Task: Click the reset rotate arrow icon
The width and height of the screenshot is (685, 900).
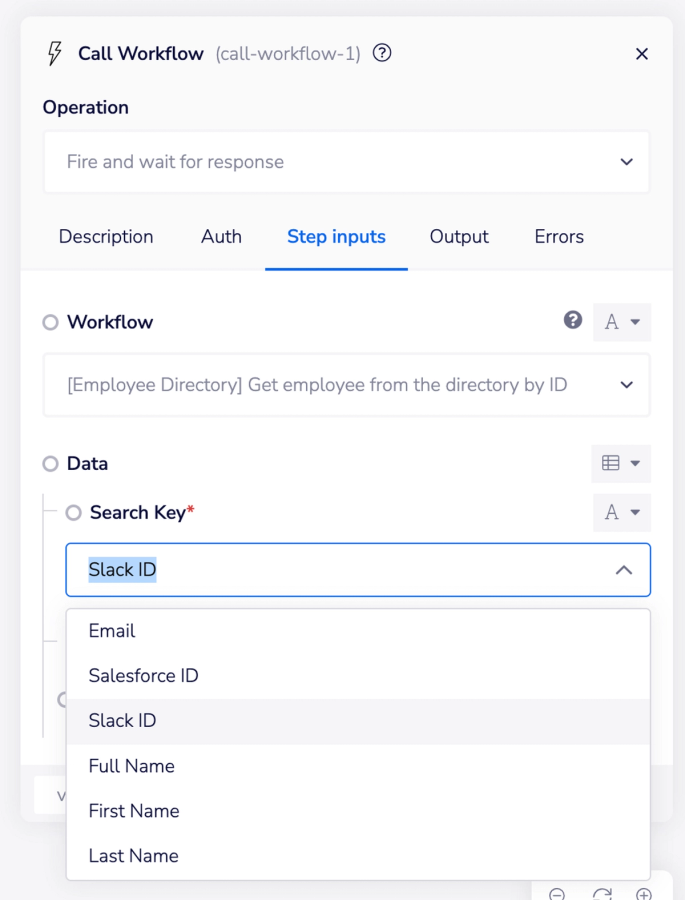Action: tap(602, 894)
